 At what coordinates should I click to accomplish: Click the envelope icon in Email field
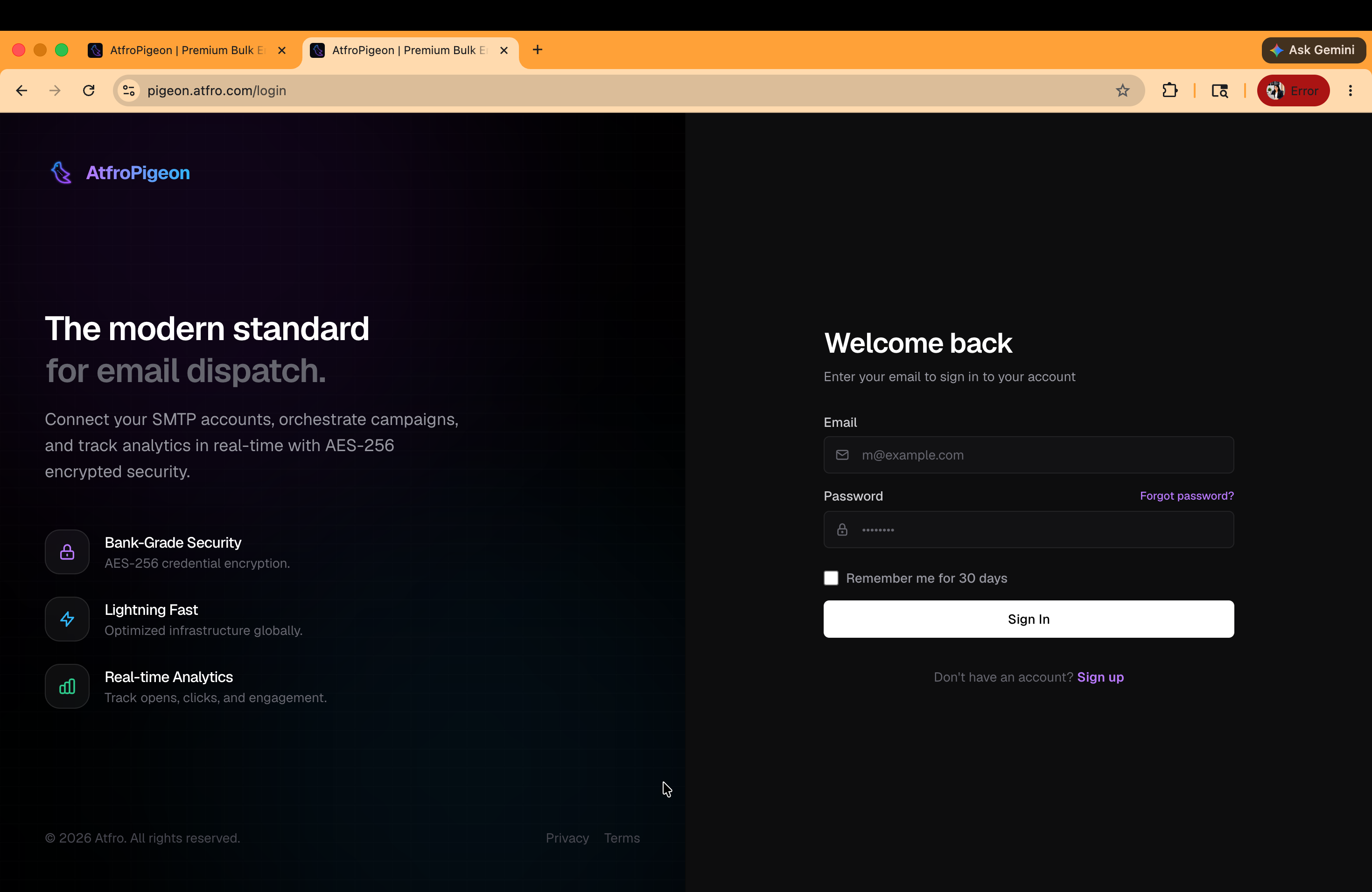pos(842,455)
